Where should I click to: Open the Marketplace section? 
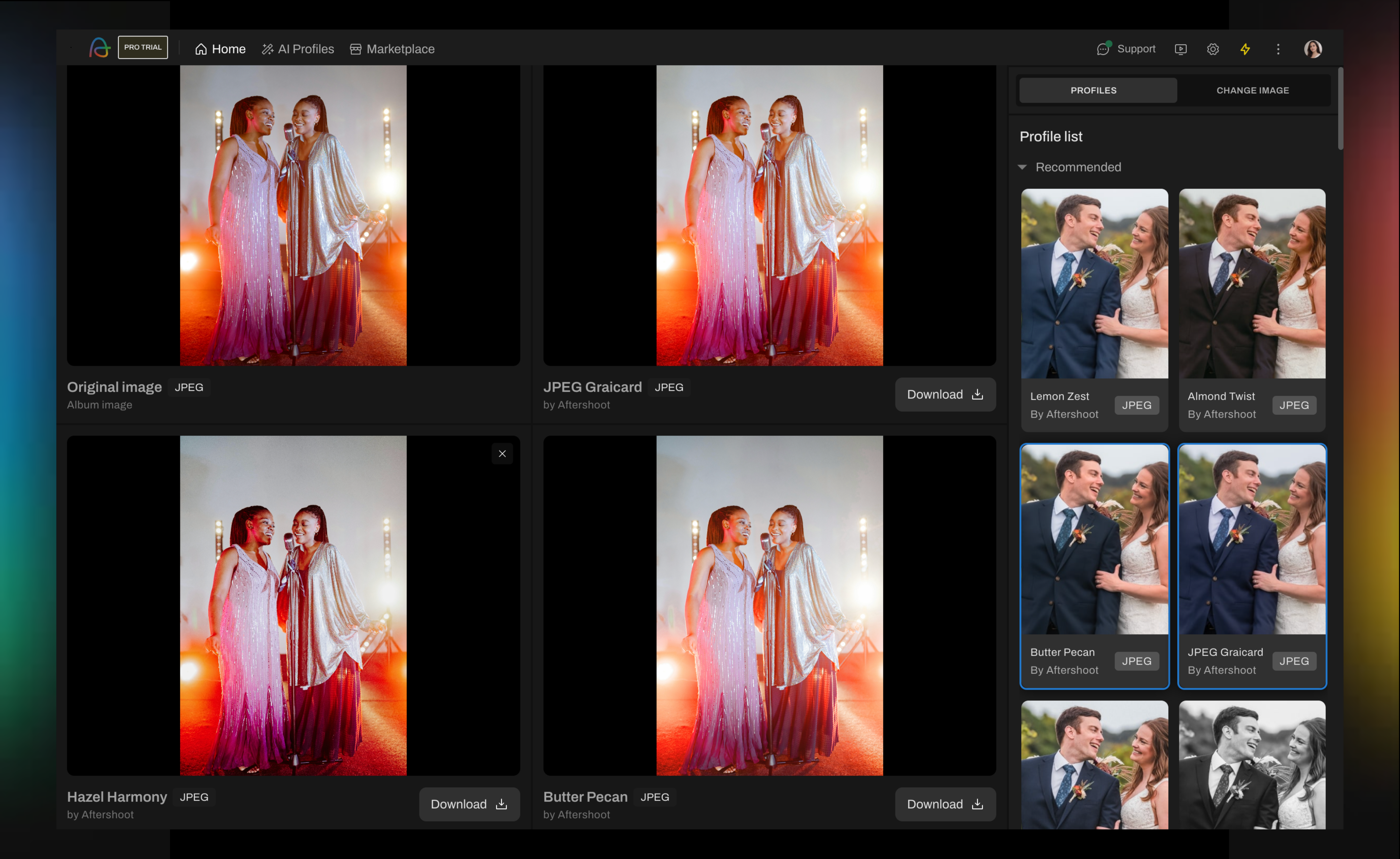tap(392, 49)
